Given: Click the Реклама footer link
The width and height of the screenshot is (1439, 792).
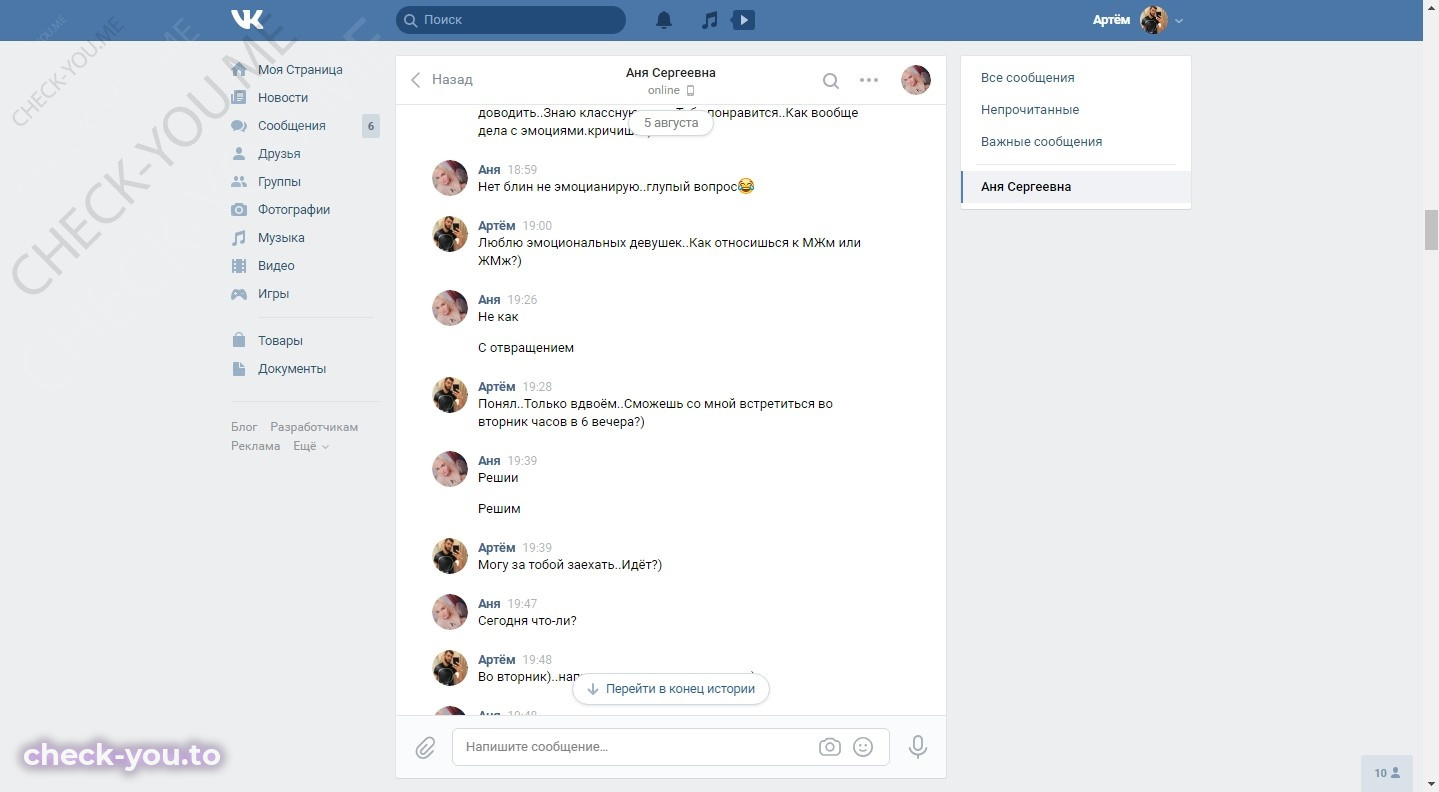Looking at the screenshot, I should (256, 446).
